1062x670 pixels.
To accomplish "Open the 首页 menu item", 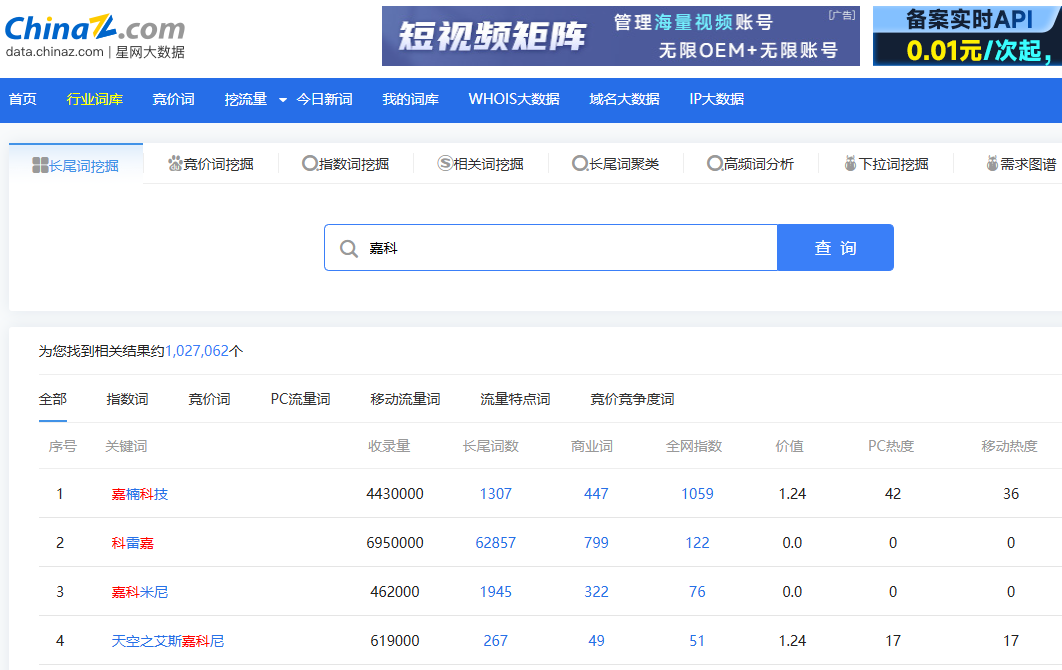I will click(x=22, y=99).
